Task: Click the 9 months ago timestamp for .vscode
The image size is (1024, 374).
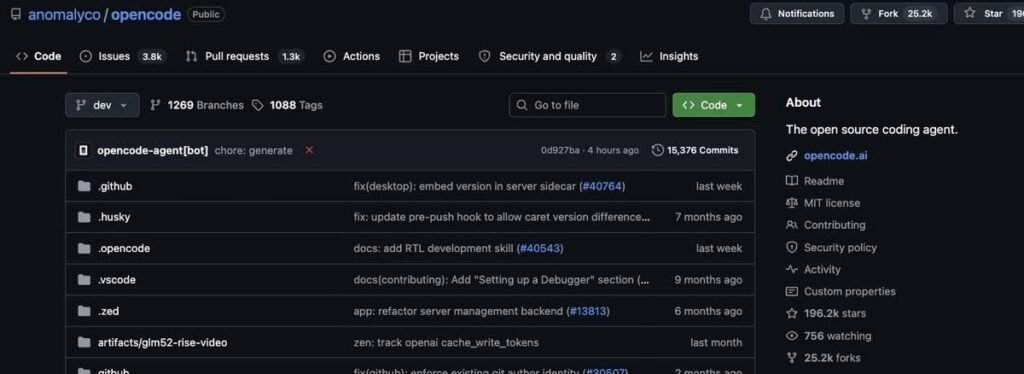Action: coord(709,280)
